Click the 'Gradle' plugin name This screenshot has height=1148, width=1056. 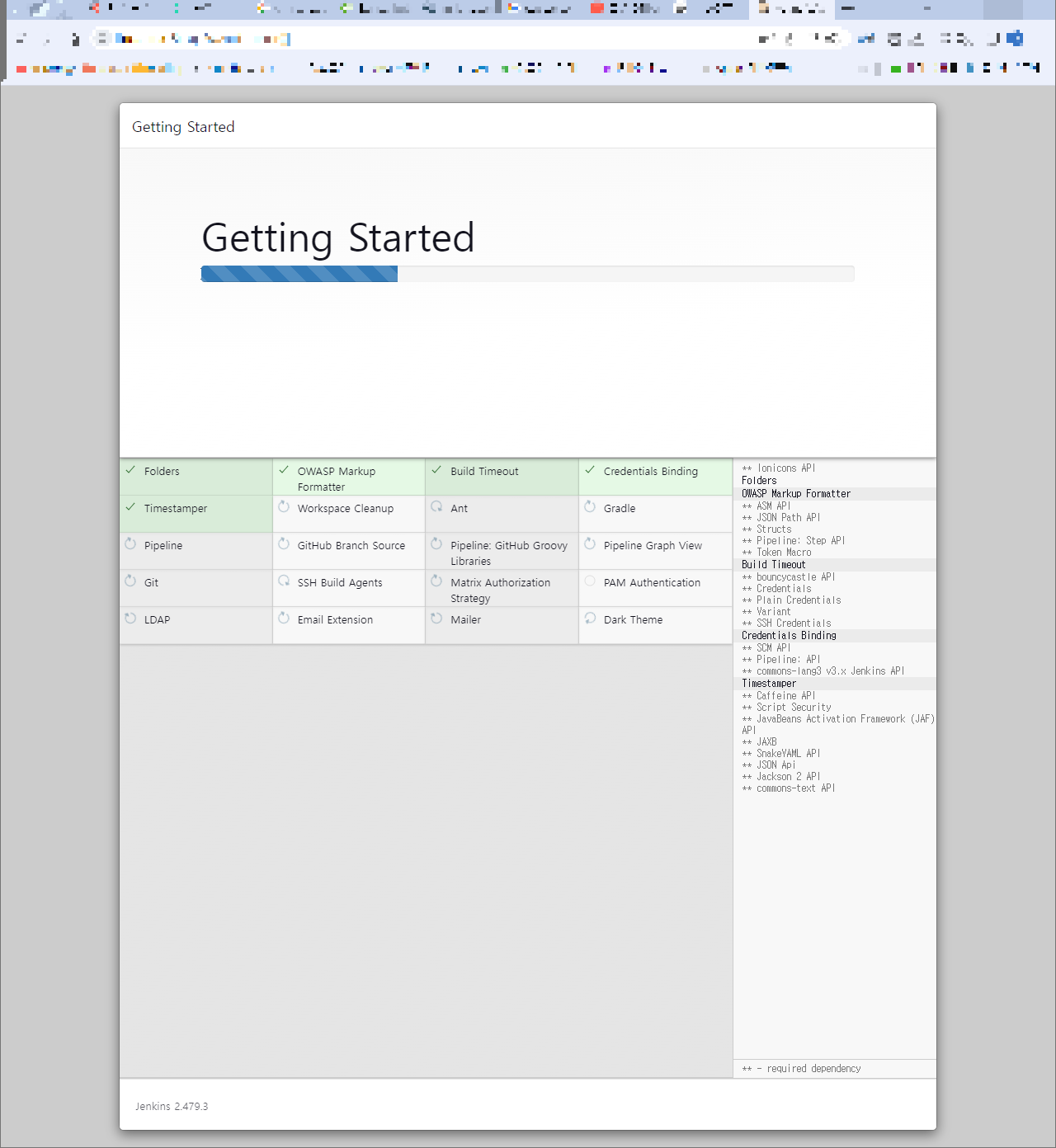(620, 508)
